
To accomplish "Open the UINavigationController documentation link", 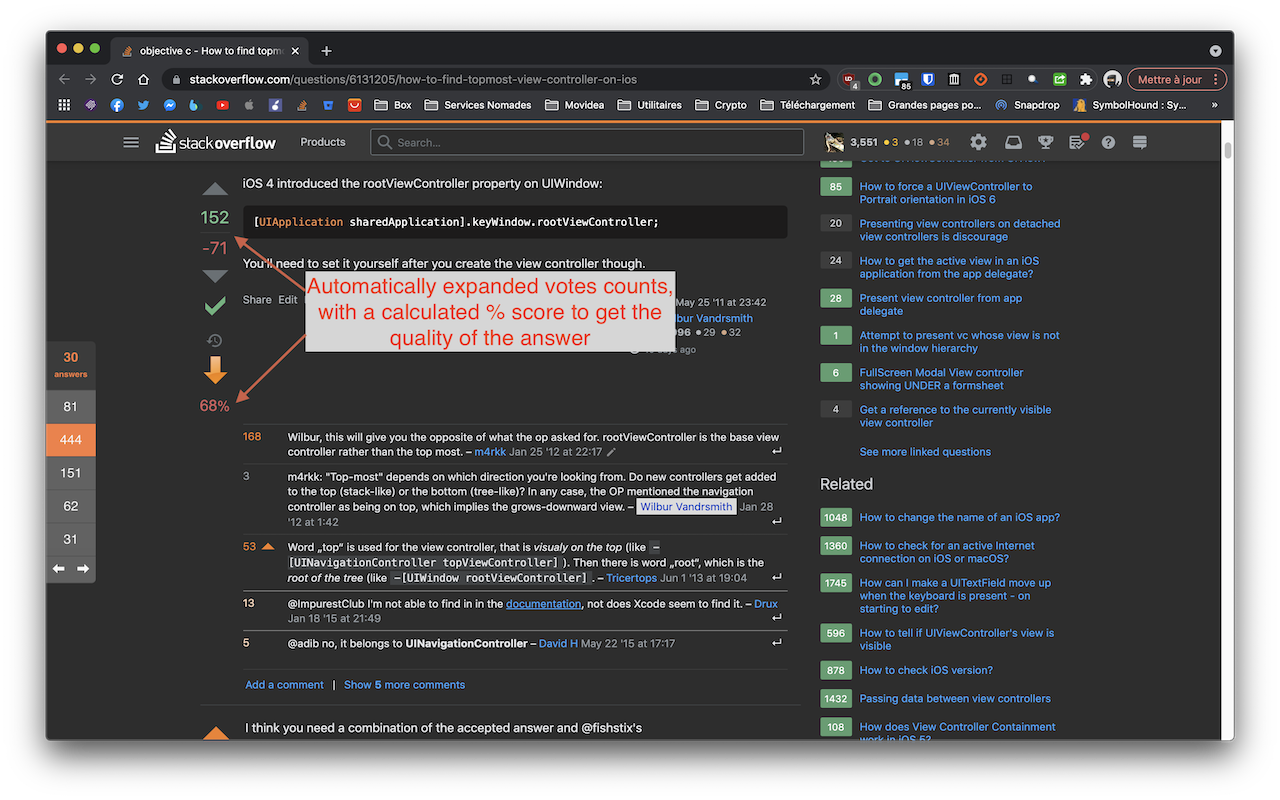I will click(x=543, y=603).
